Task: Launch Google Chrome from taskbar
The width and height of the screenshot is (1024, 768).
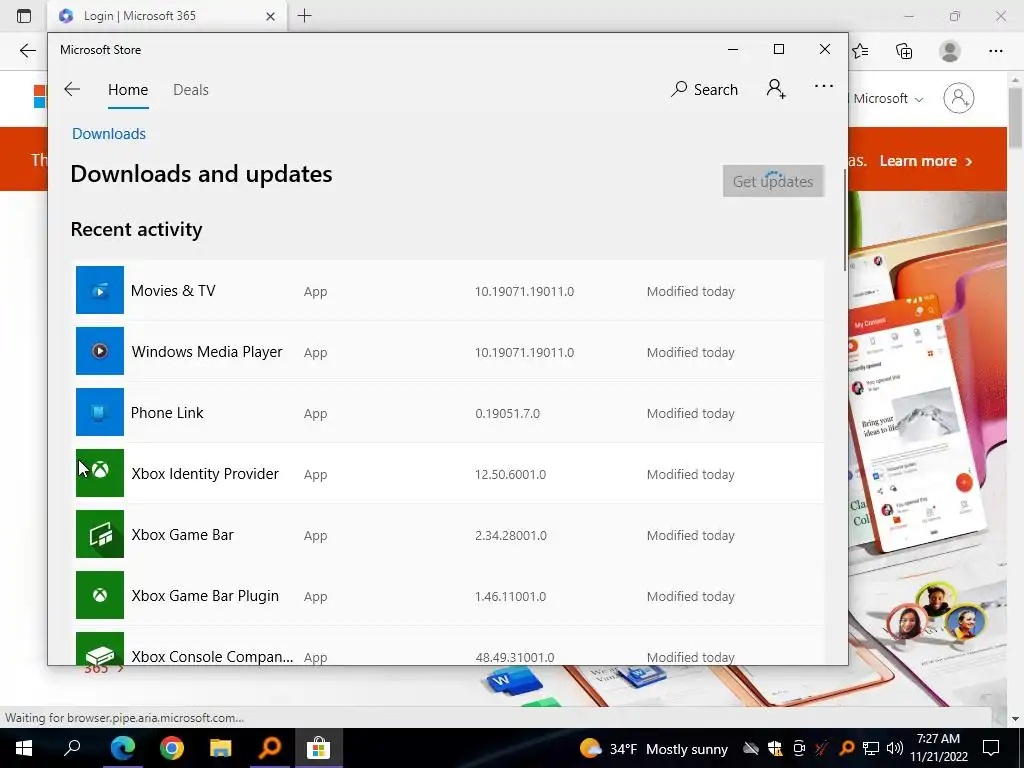Action: (172, 748)
